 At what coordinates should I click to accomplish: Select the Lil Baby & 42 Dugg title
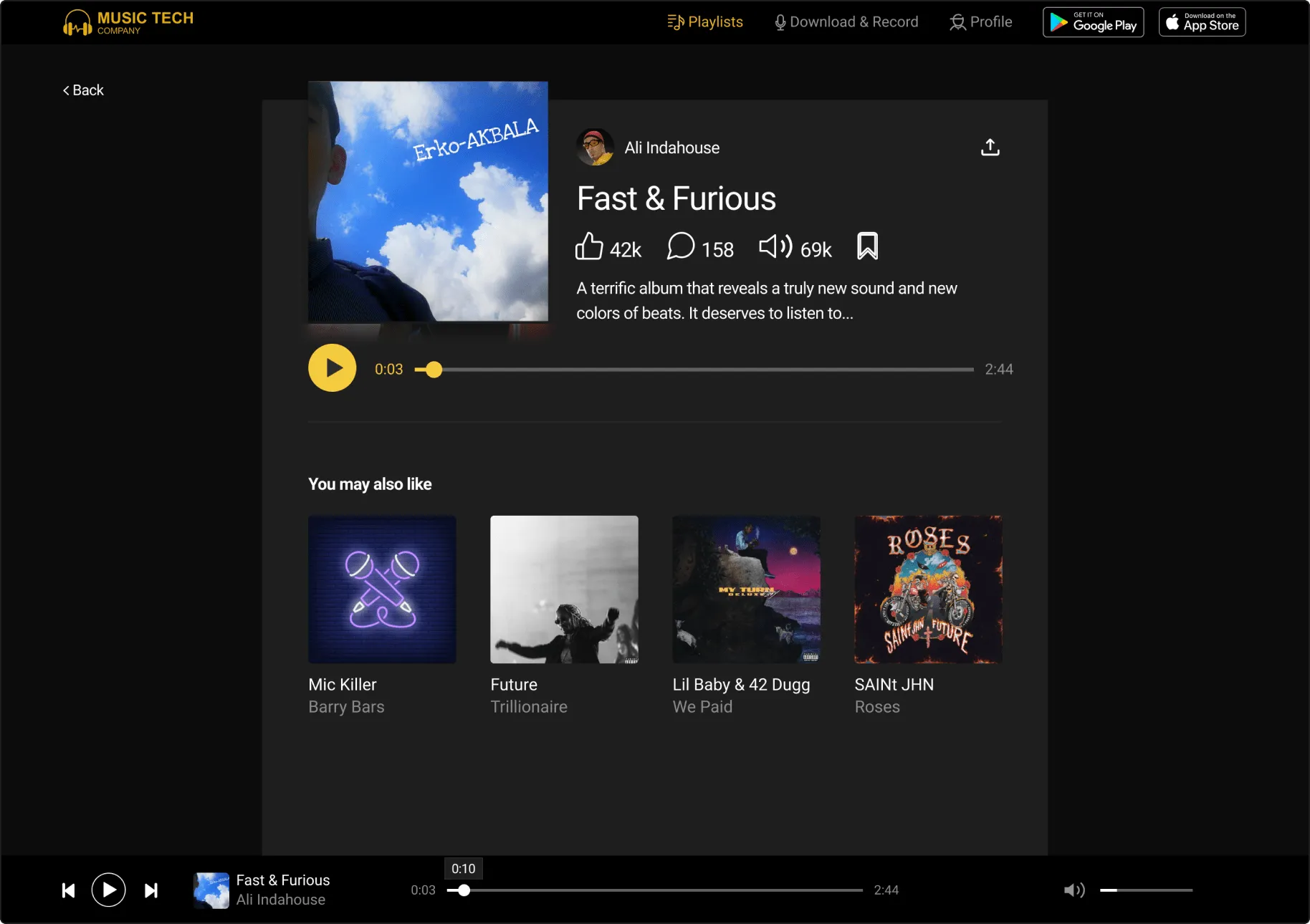click(742, 685)
